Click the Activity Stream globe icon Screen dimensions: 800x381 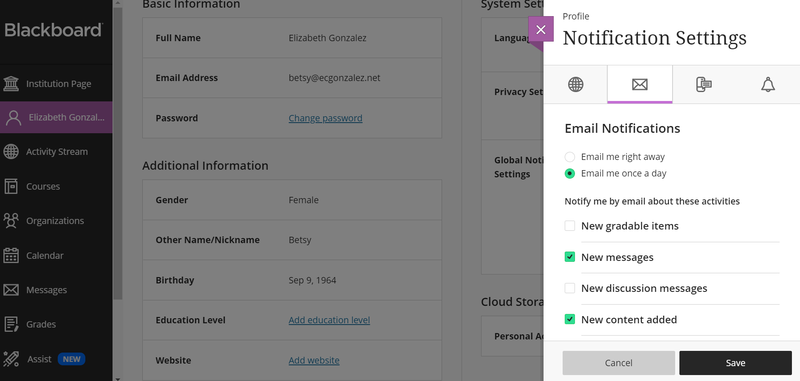(x=11, y=151)
